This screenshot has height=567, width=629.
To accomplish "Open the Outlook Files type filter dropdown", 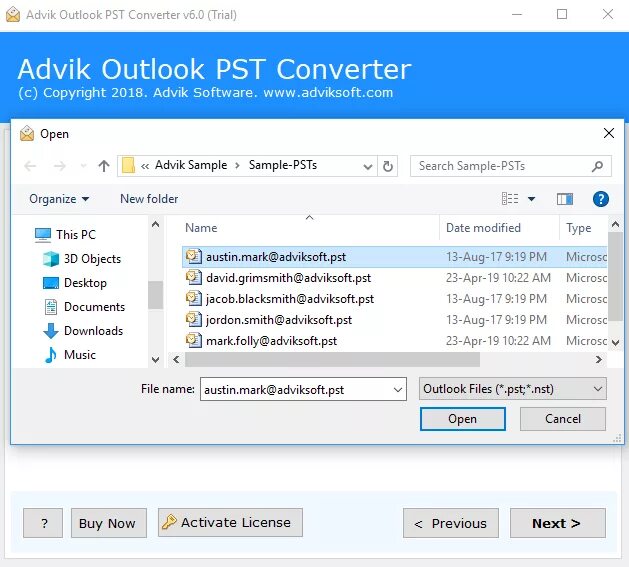I will 513,389.
